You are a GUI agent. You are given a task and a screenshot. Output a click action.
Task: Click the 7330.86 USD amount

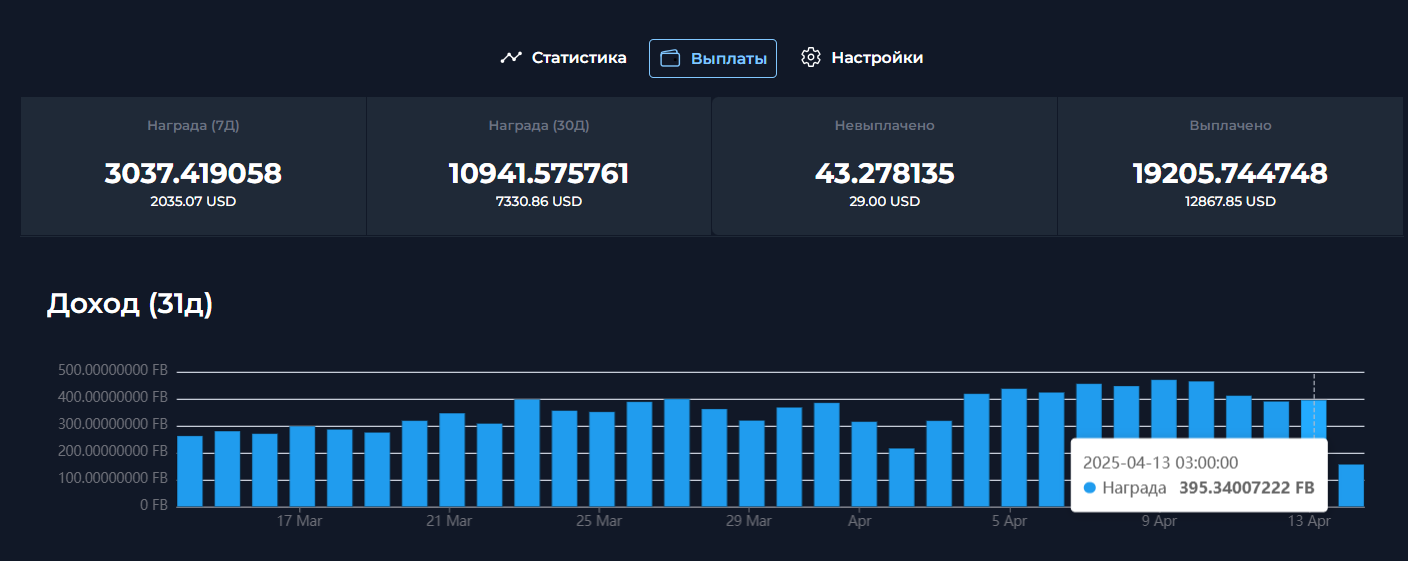(x=539, y=201)
